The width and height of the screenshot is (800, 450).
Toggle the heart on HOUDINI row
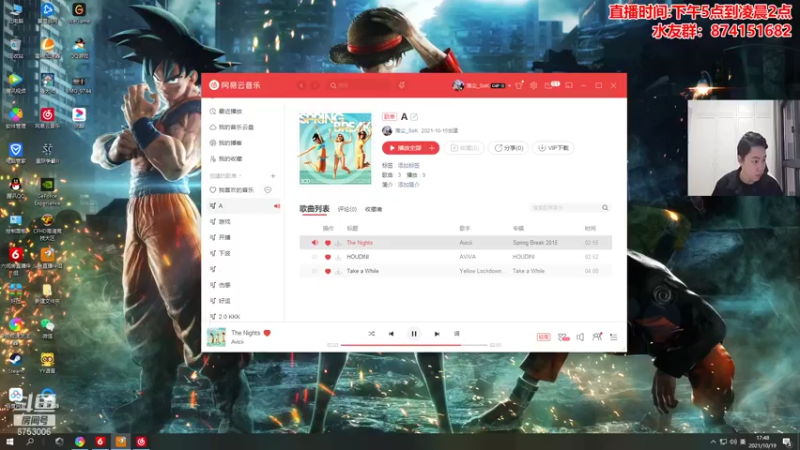coord(328,257)
